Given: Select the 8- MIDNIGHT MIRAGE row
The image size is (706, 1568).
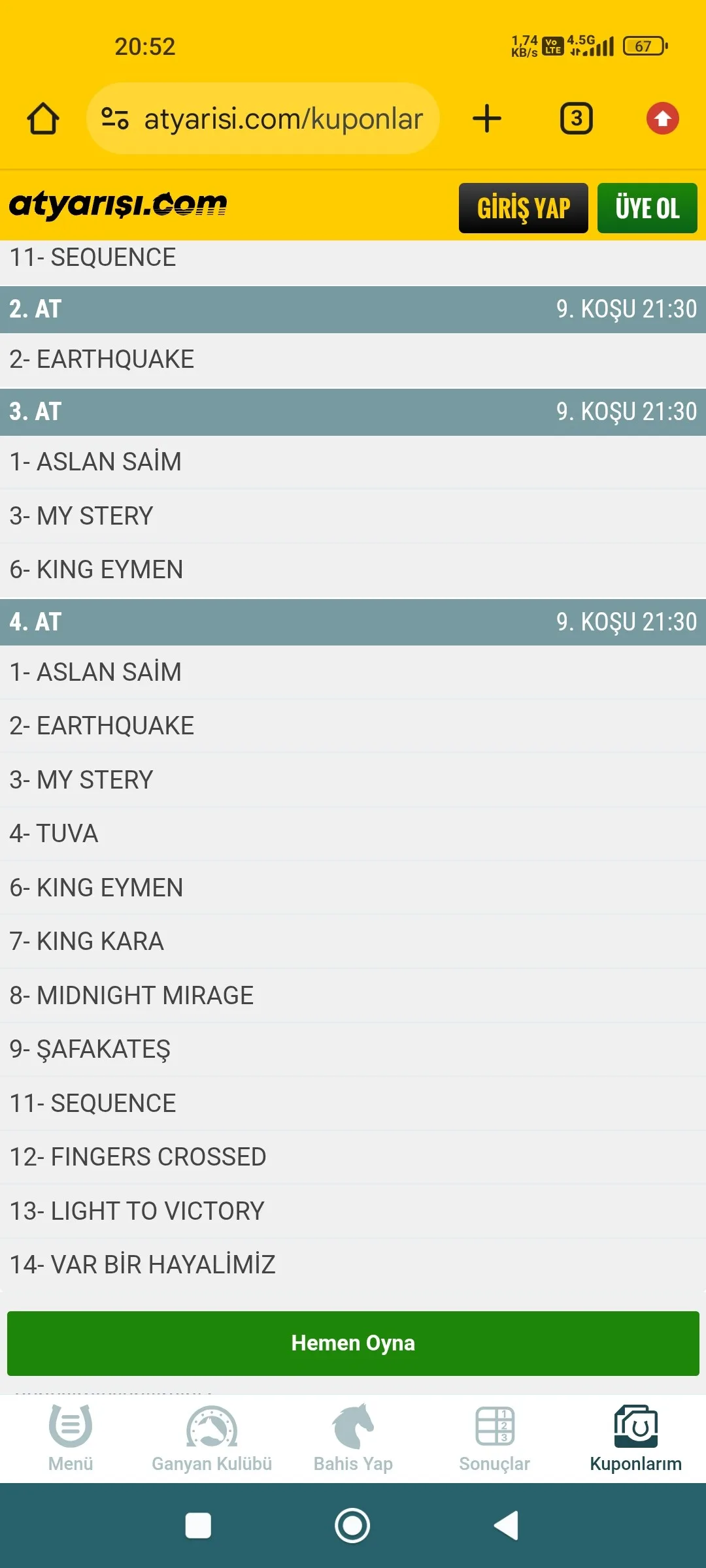Looking at the screenshot, I should click(x=353, y=995).
